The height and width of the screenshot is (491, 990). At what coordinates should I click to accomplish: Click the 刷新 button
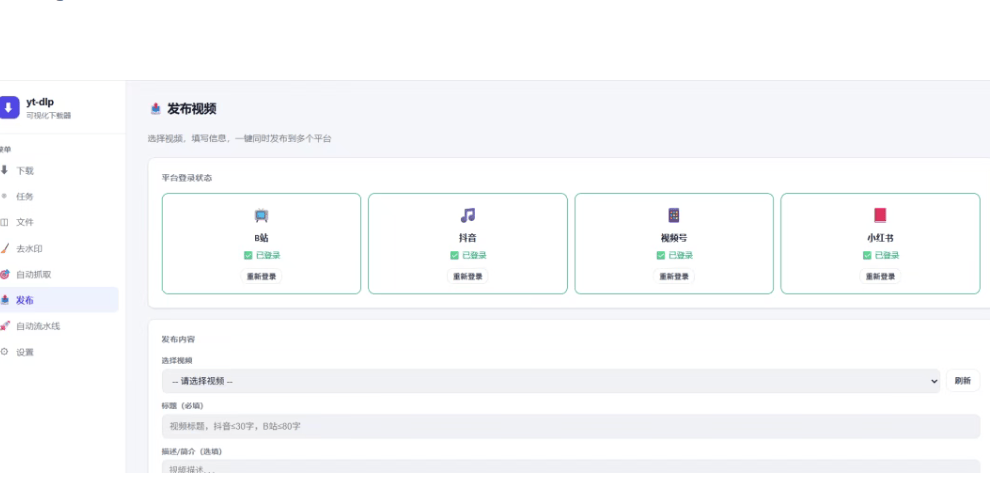(x=963, y=381)
